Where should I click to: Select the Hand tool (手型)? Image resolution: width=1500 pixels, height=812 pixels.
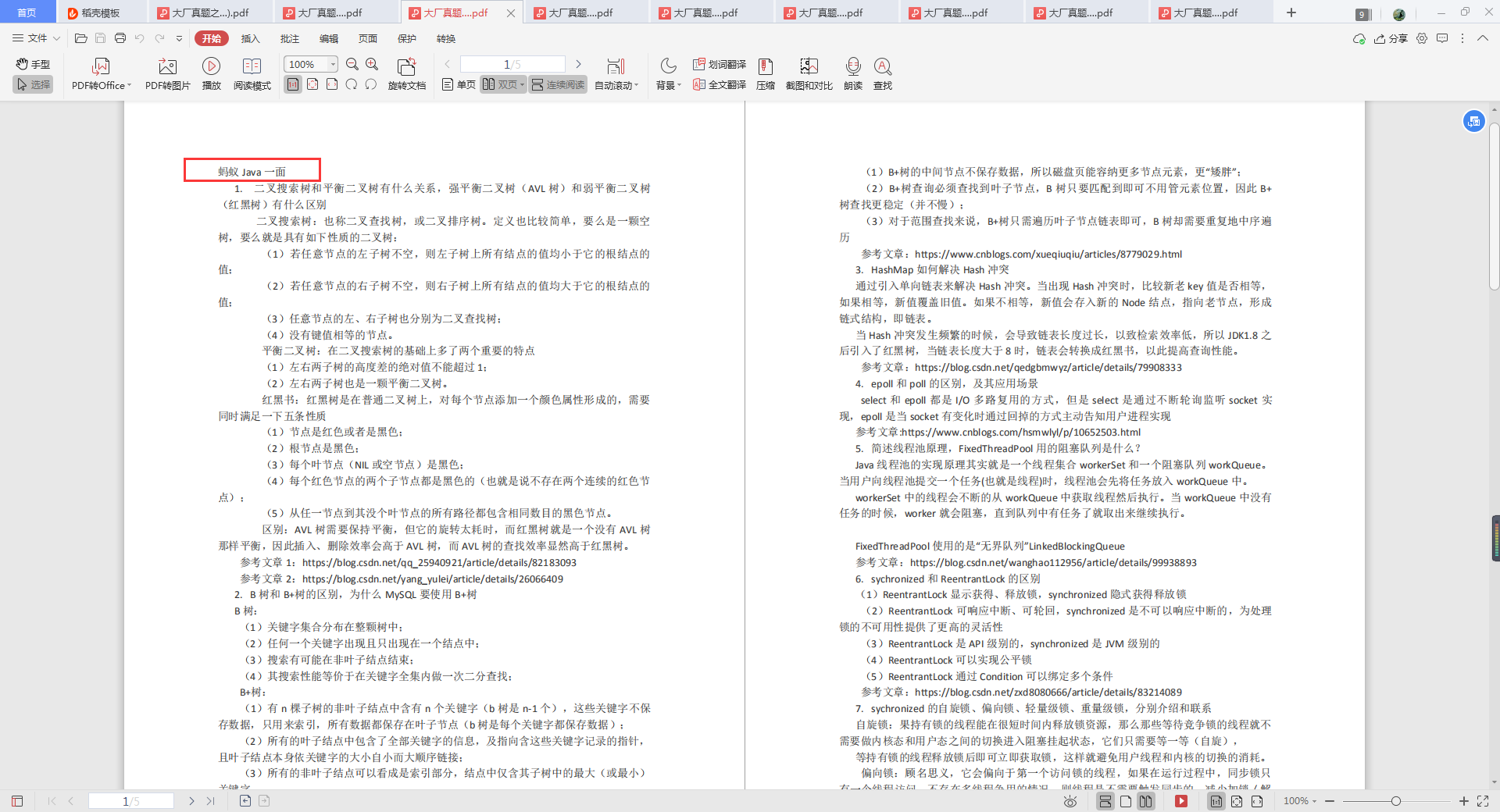click(33, 64)
